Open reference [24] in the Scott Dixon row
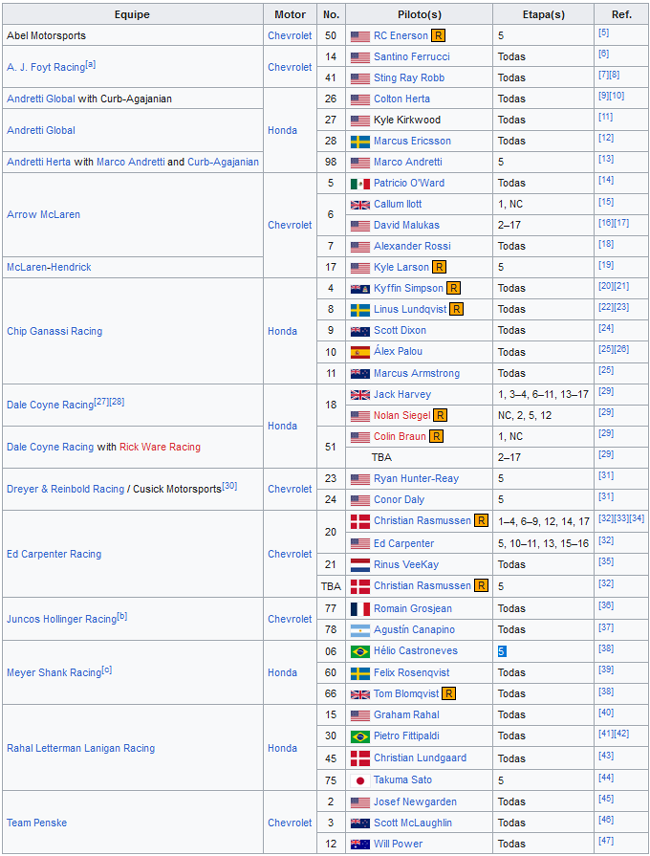 pos(606,328)
